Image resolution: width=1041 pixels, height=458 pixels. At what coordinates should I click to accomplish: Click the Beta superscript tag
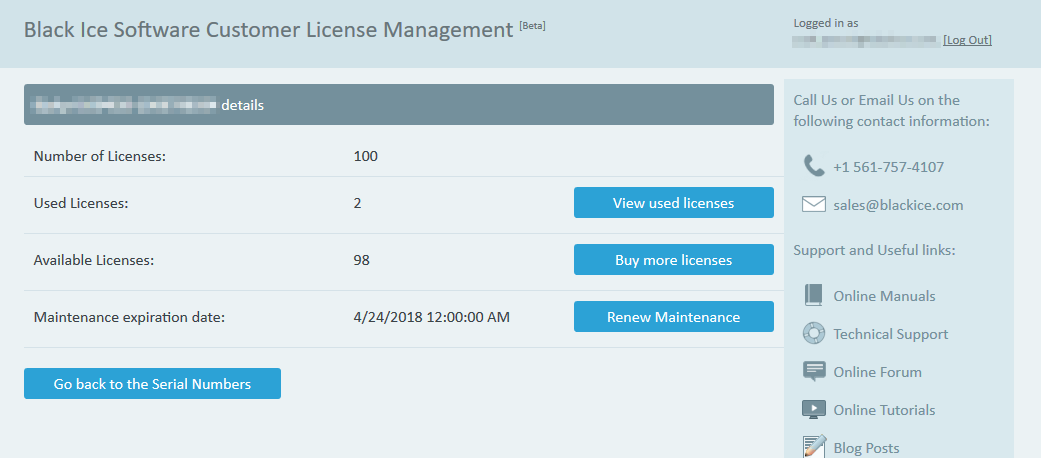point(532,26)
